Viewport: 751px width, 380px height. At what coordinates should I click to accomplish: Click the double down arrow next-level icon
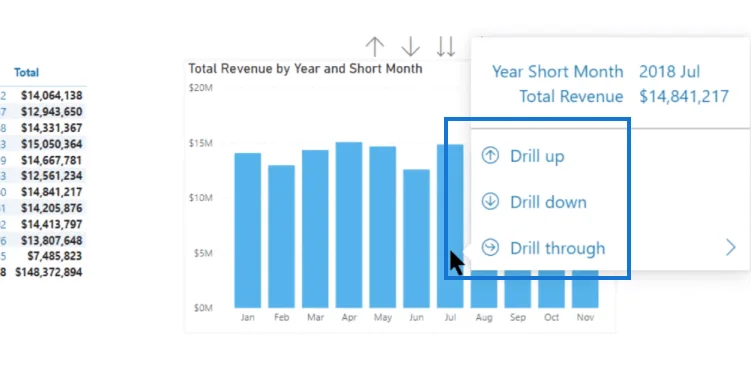pyautogui.click(x=446, y=47)
